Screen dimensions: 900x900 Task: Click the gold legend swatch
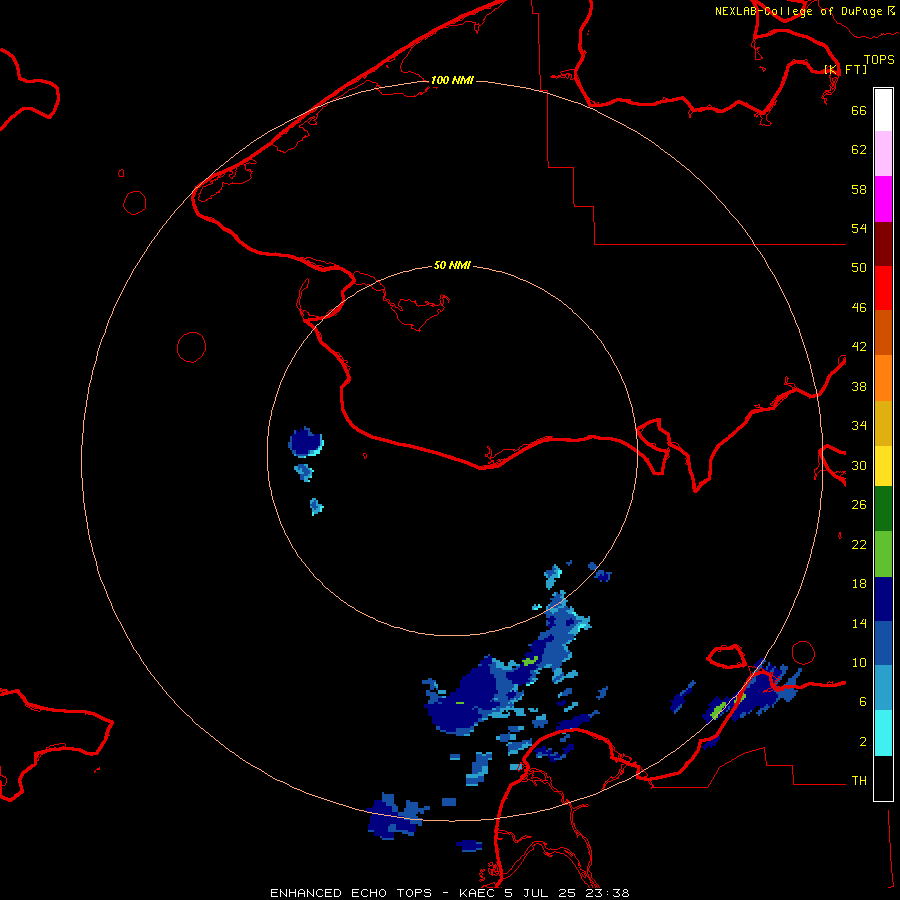883,422
